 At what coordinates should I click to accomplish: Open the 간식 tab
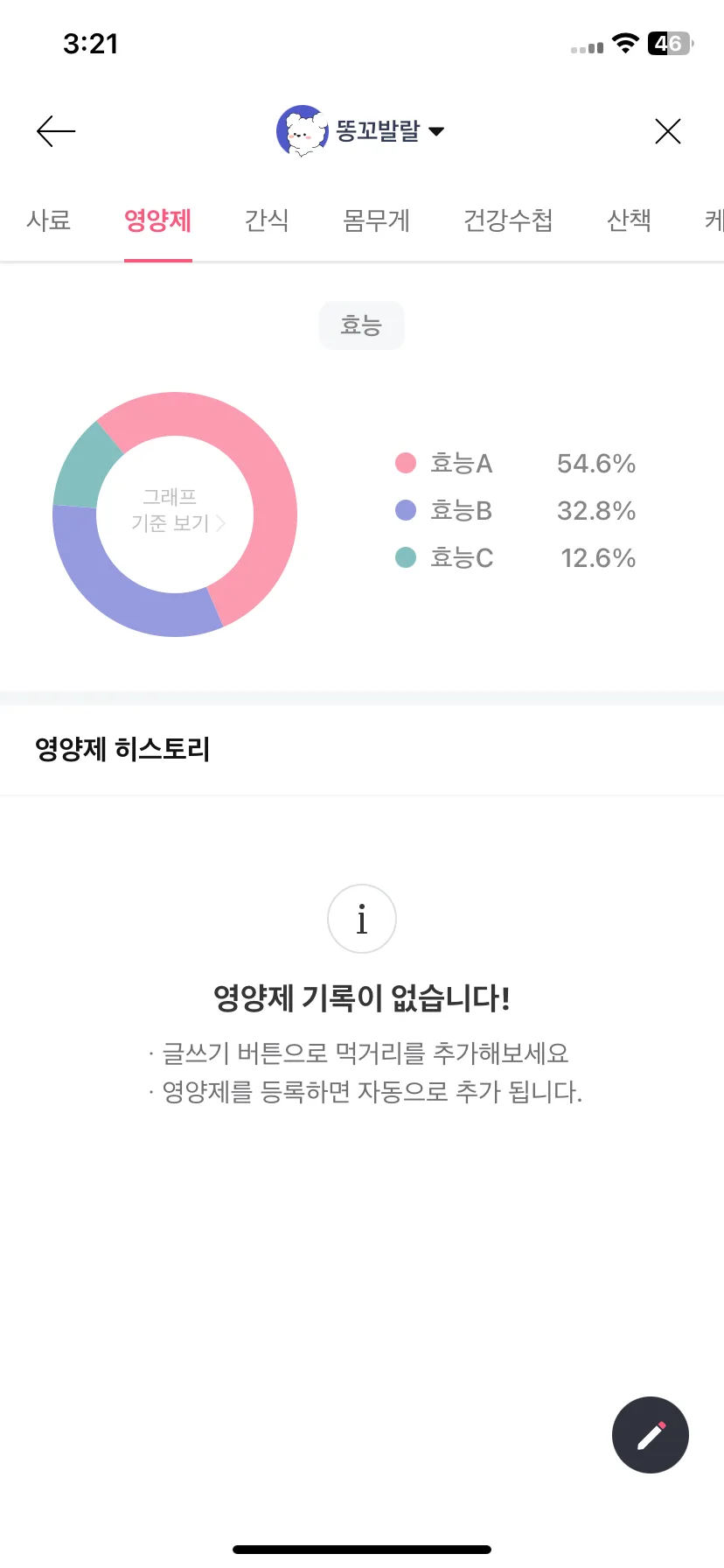[x=267, y=220]
